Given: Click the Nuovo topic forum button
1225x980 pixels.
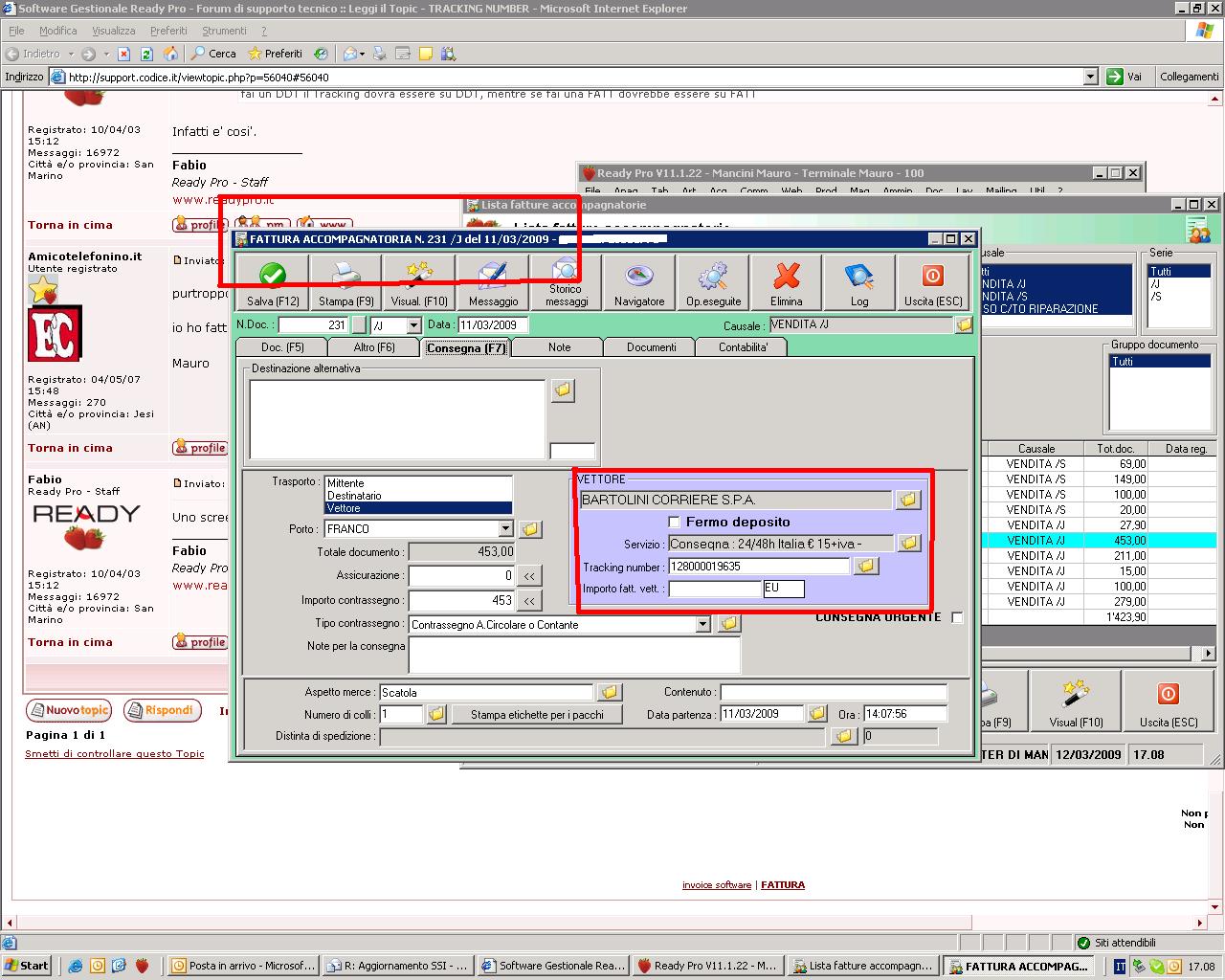Looking at the screenshot, I should (x=69, y=711).
